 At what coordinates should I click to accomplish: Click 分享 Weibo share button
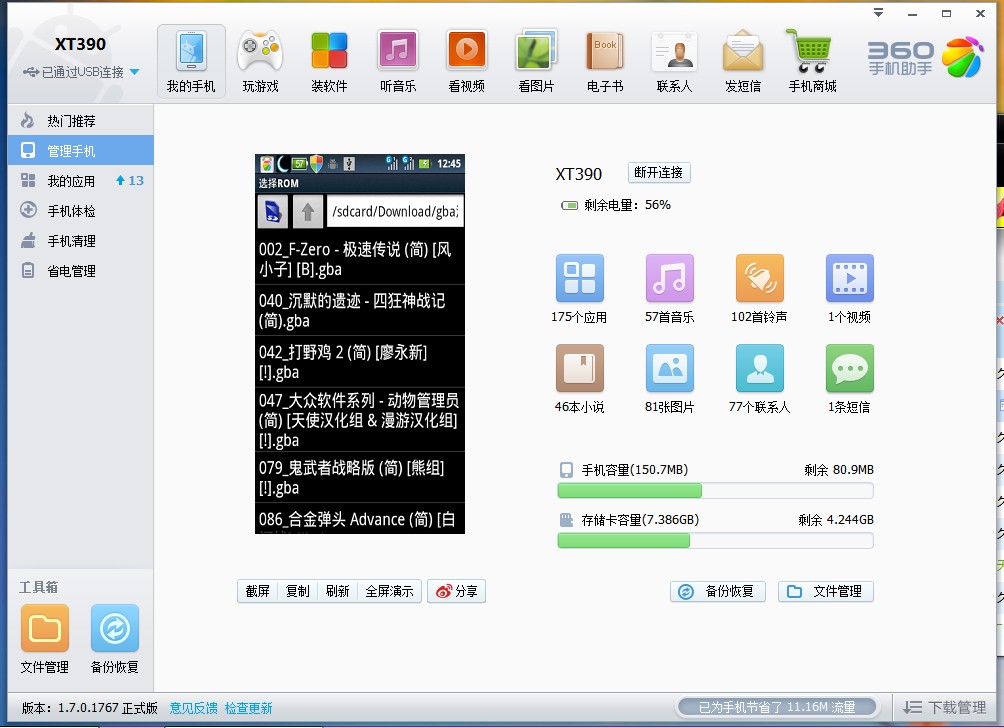(457, 591)
